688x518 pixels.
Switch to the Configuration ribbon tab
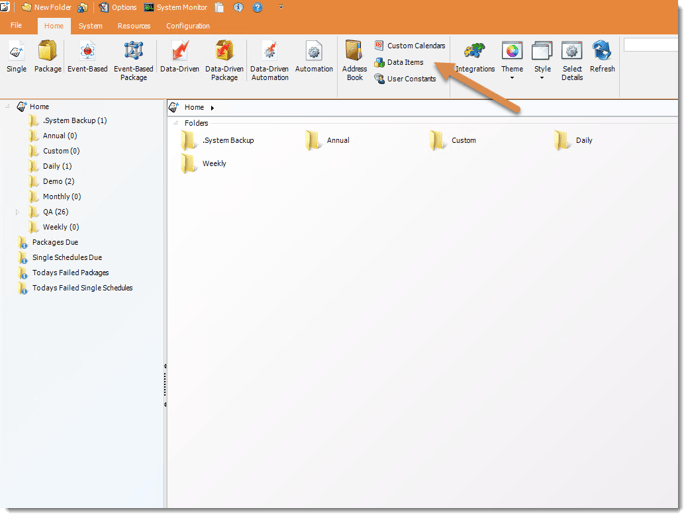coord(188,26)
